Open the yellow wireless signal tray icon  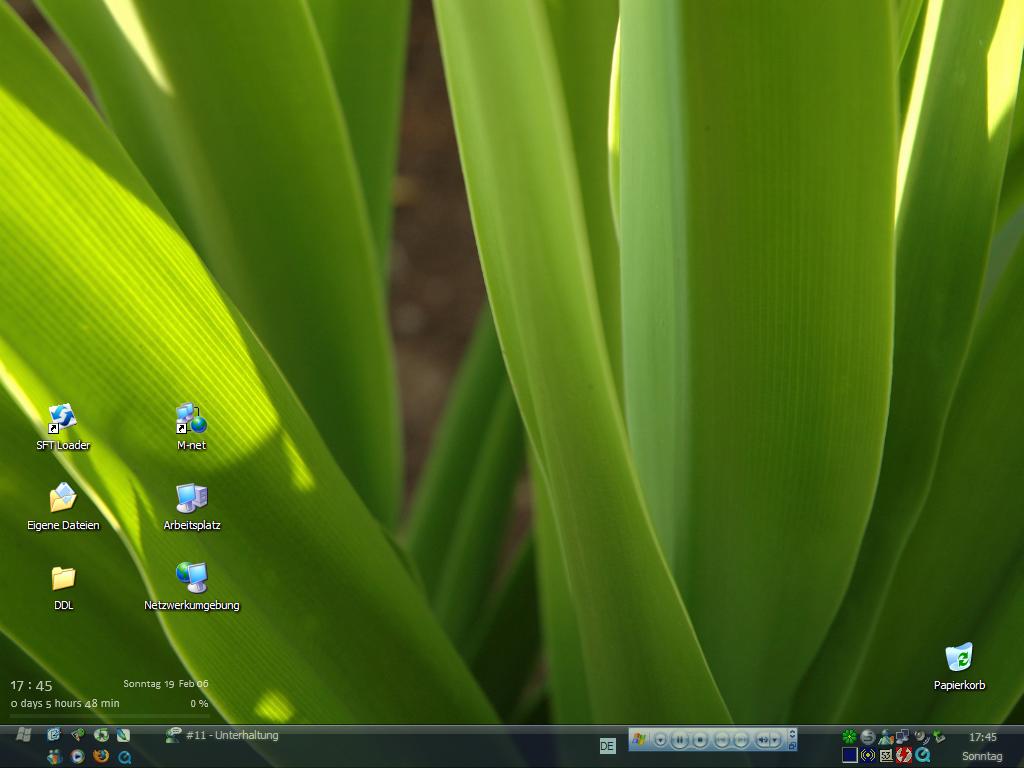point(868,755)
